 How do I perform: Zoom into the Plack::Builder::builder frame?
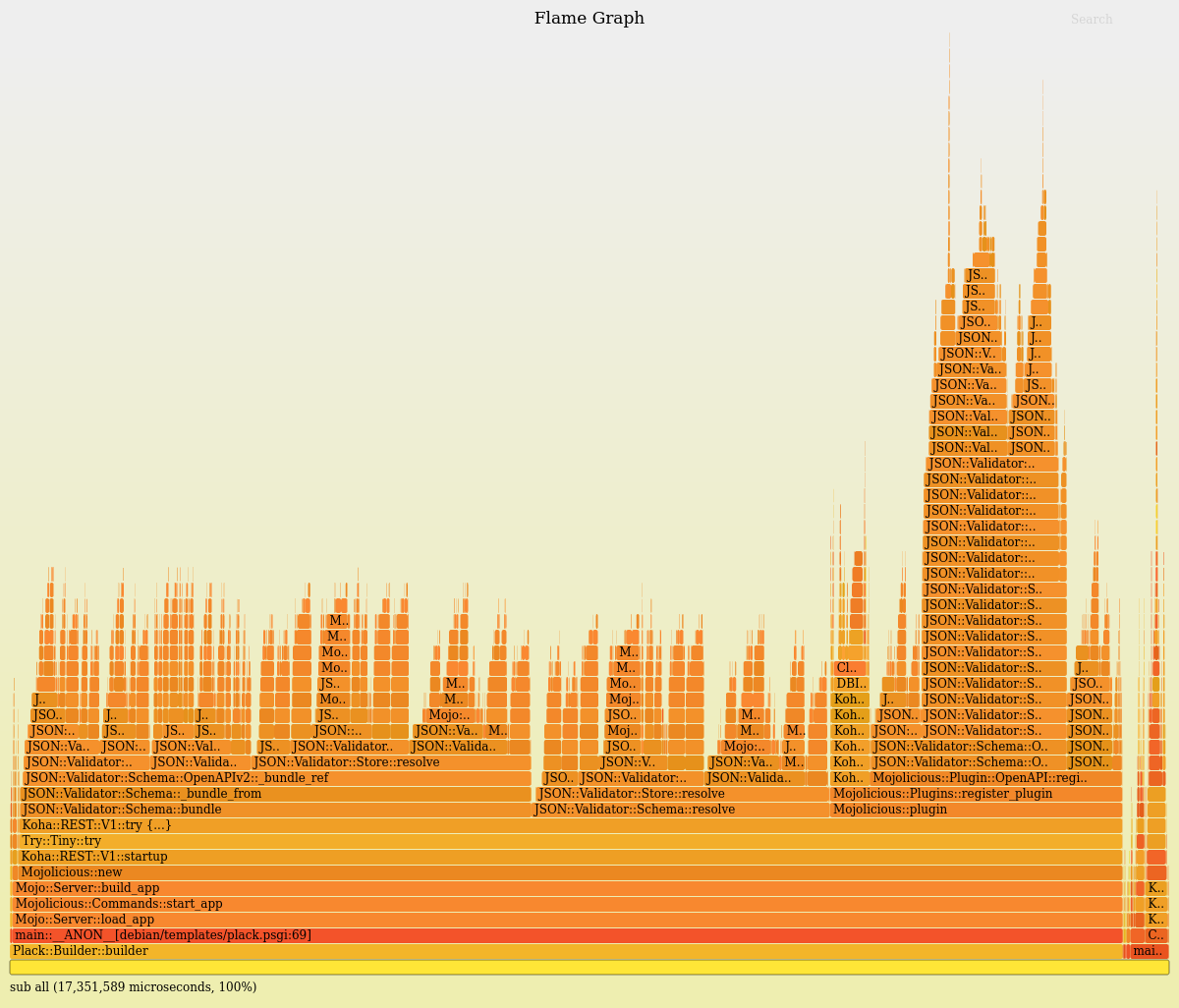point(565,951)
